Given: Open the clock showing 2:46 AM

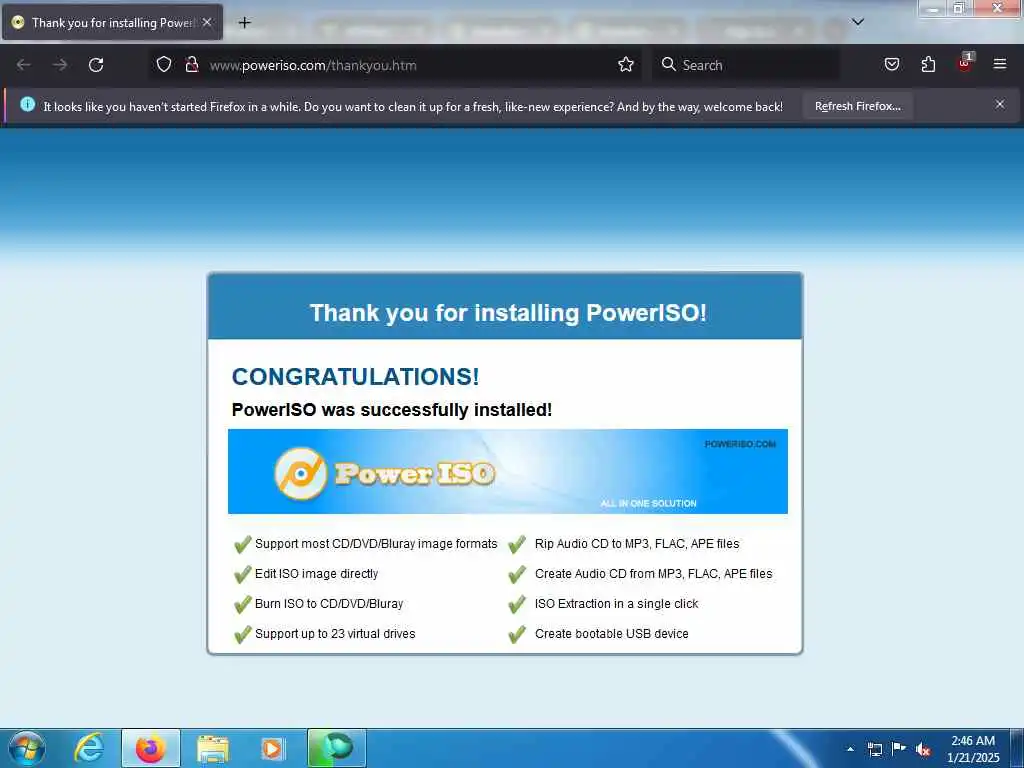Looking at the screenshot, I should click(972, 748).
